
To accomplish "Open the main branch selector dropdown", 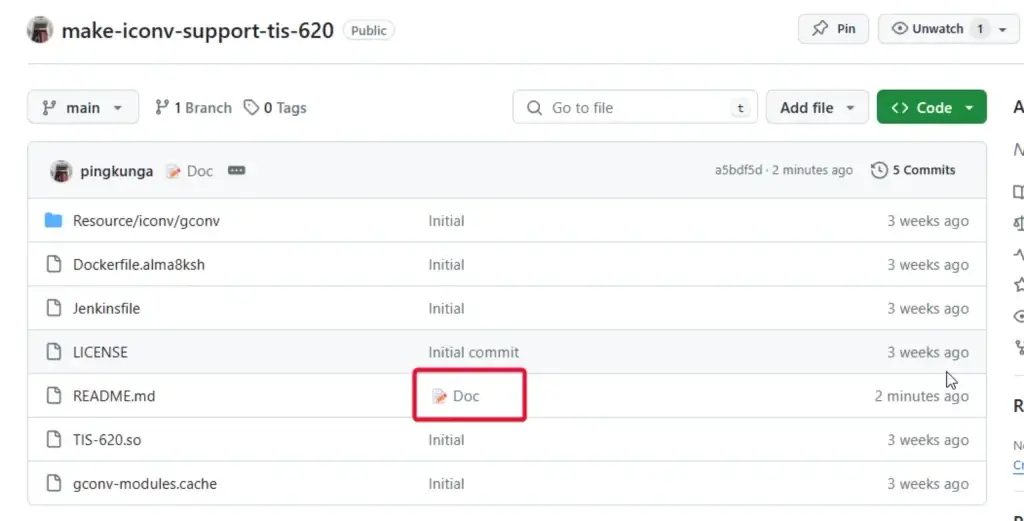I will [x=83, y=107].
